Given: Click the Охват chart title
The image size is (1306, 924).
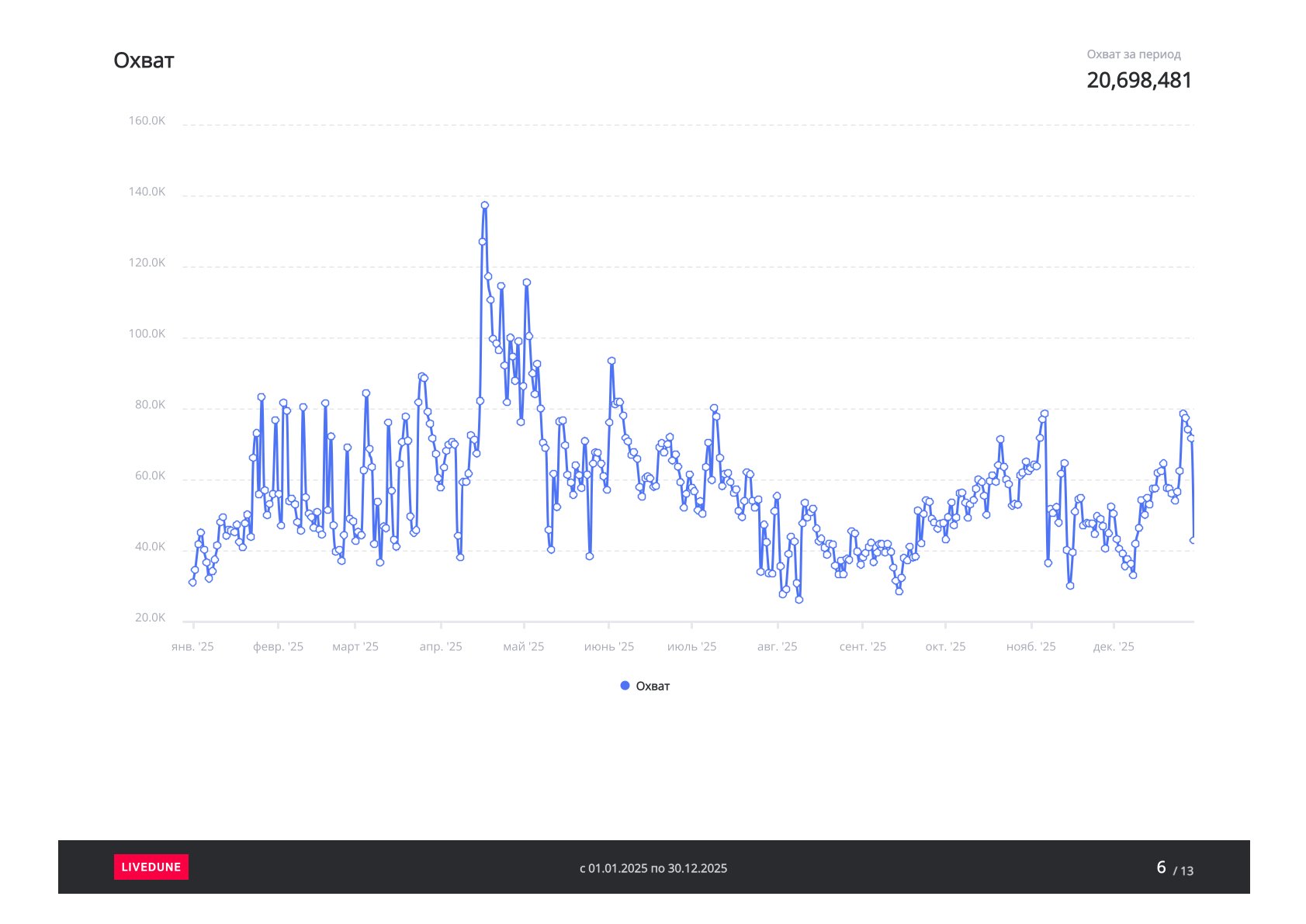Looking at the screenshot, I should (144, 61).
